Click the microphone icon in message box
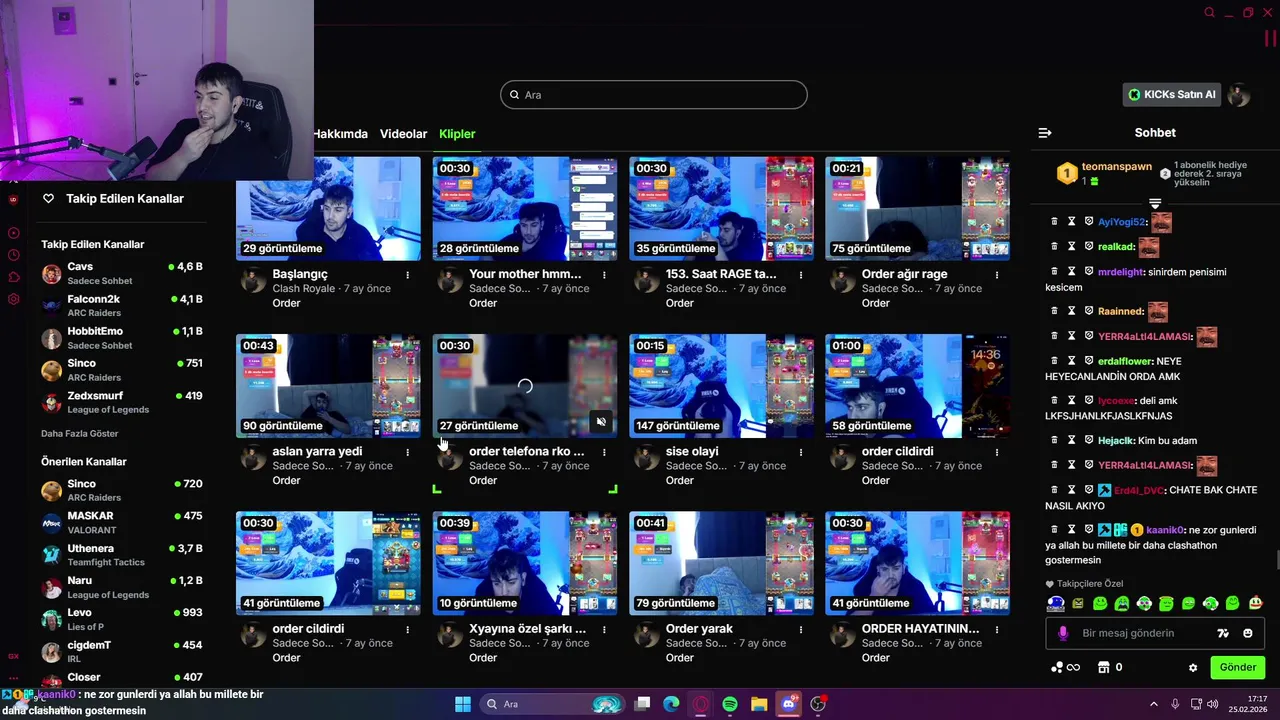The width and height of the screenshot is (1280, 720). pos(1062,633)
